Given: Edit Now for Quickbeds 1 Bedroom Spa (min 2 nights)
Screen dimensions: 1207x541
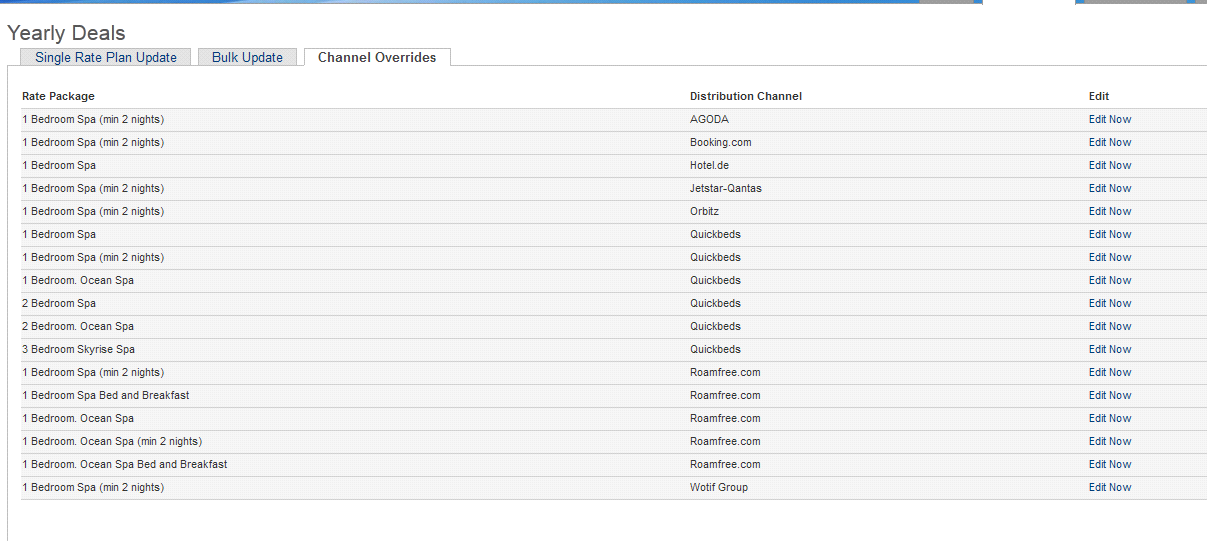Looking at the screenshot, I should (1110, 257).
